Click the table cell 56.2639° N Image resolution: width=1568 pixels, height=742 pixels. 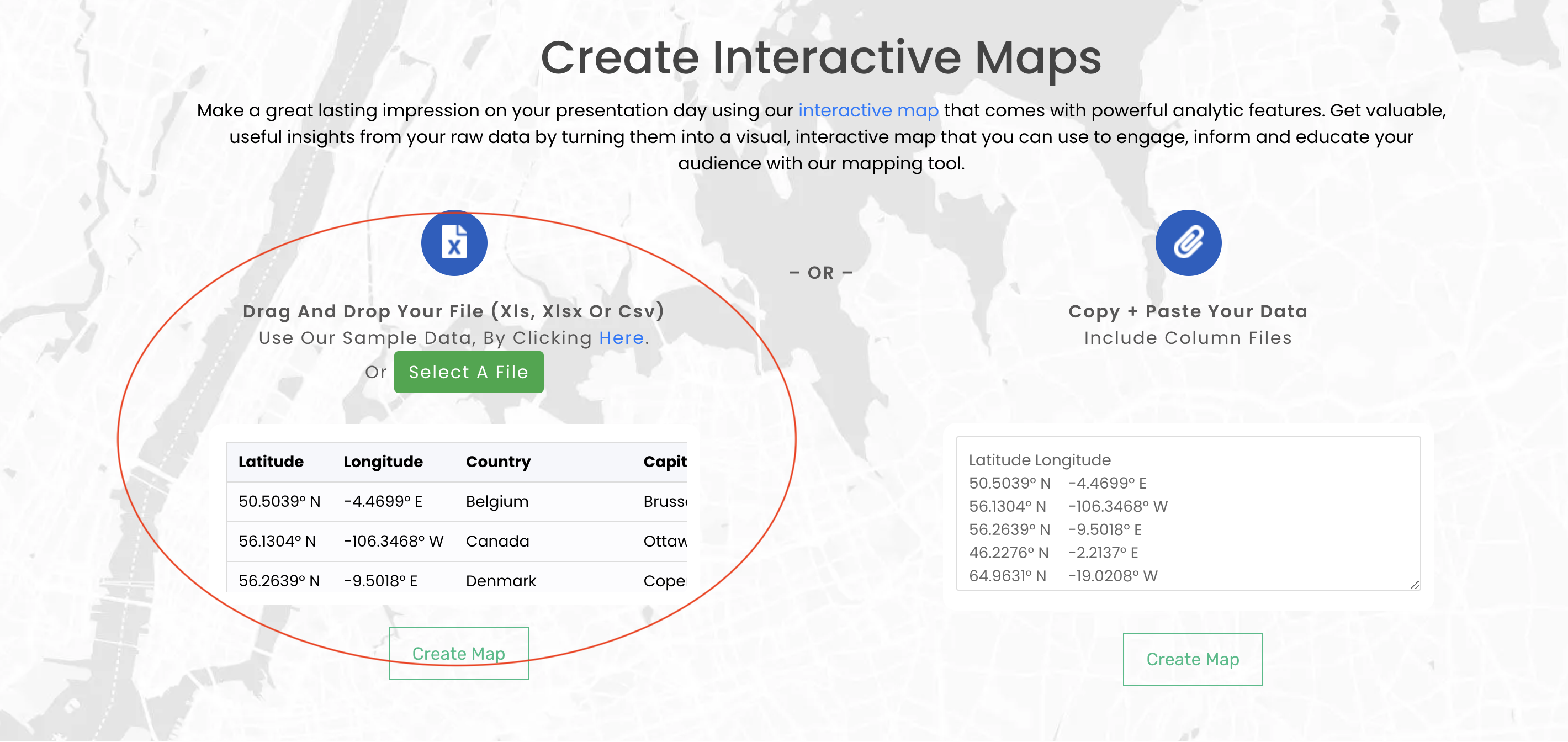pyautogui.click(x=279, y=581)
